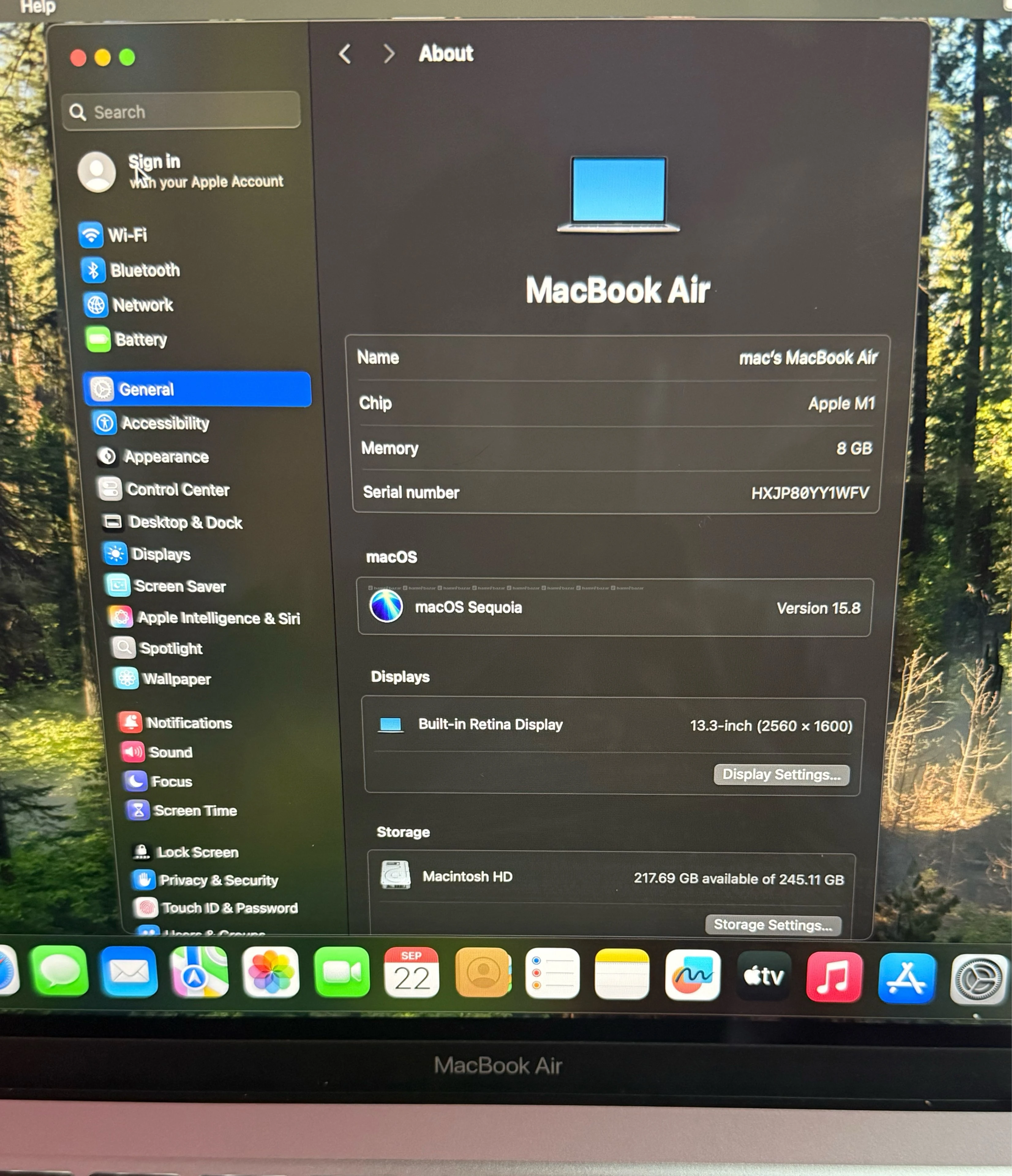Launch Apple TV from the Dock
This screenshot has width=1012, height=1176.
(763, 976)
